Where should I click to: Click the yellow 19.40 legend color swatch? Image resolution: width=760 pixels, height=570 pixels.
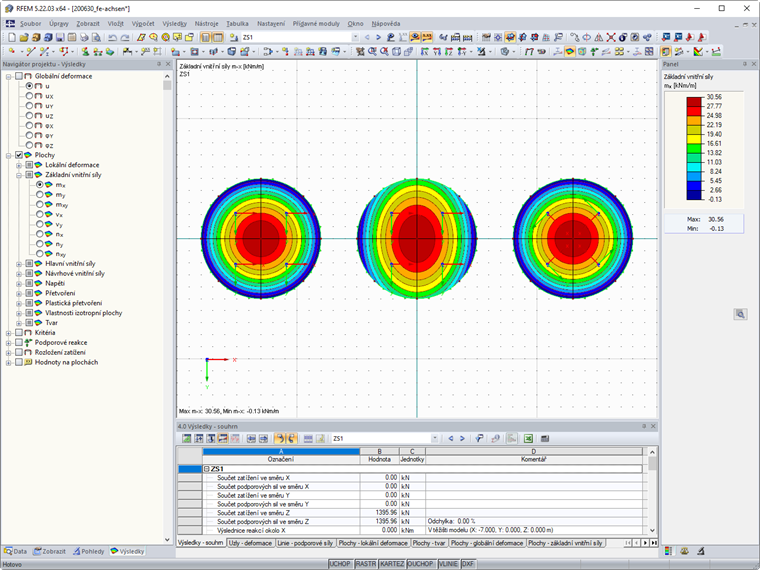694,139
